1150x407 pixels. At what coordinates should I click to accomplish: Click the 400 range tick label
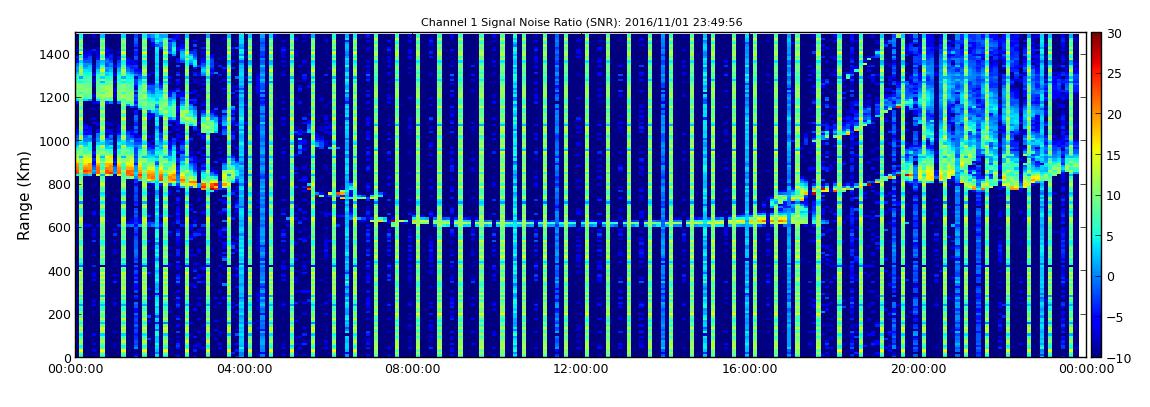tap(59, 271)
